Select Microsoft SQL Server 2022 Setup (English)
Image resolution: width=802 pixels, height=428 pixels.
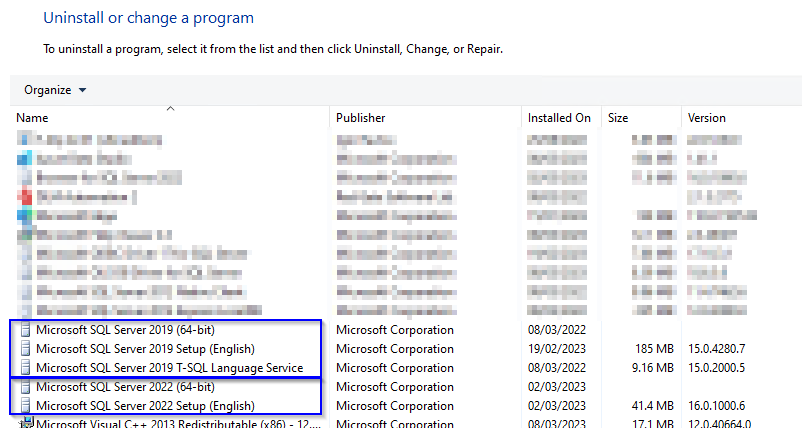(145, 406)
